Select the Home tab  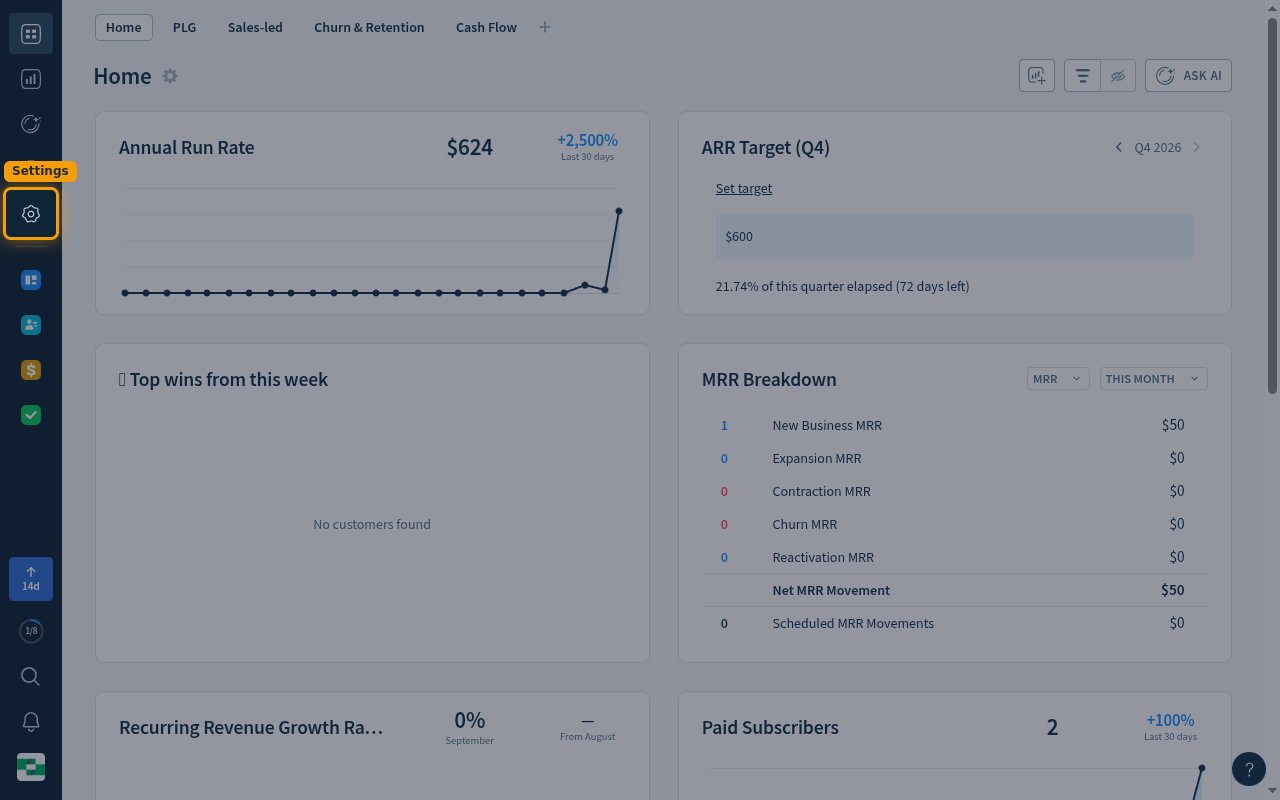124,27
